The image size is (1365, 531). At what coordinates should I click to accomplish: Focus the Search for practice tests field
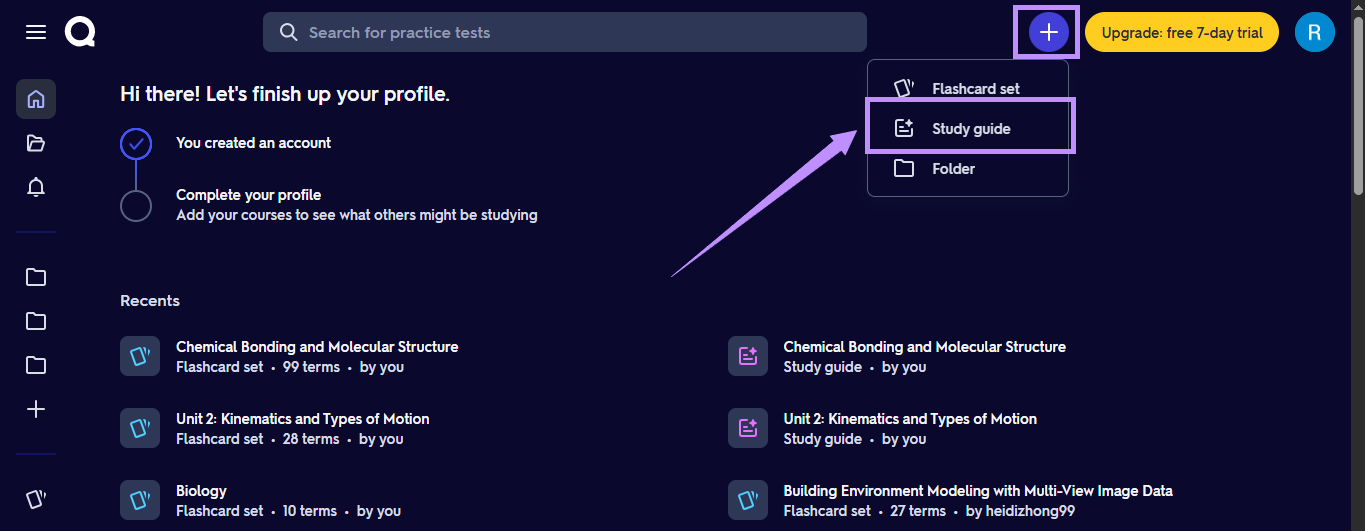coord(565,32)
